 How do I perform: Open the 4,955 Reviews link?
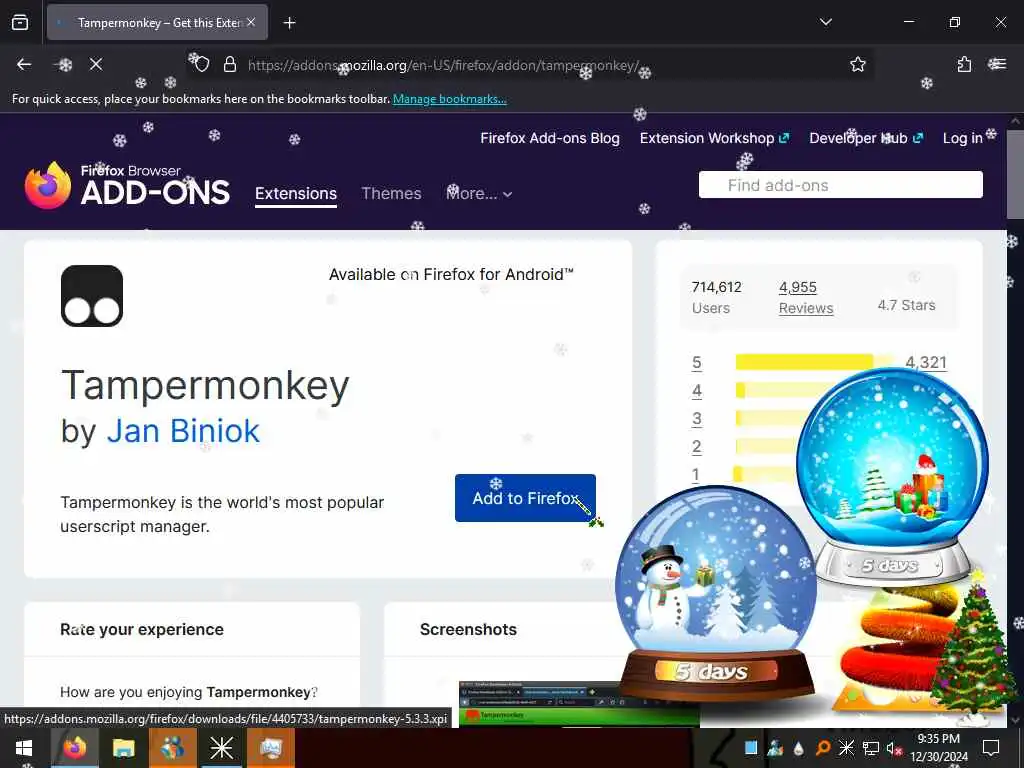pos(806,298)
